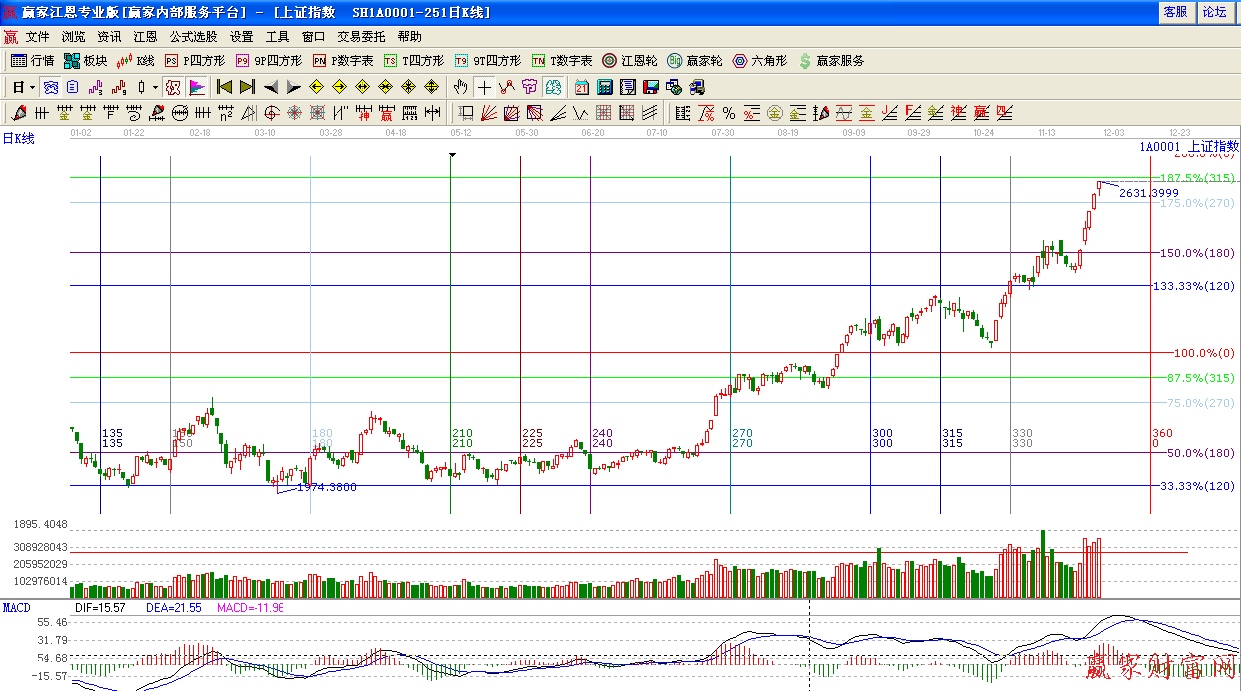Open the 公式选股 menu
Image resolution: width=1241 pixels, height=691 pixels.
pyautogui.click(x=193, y=36)
